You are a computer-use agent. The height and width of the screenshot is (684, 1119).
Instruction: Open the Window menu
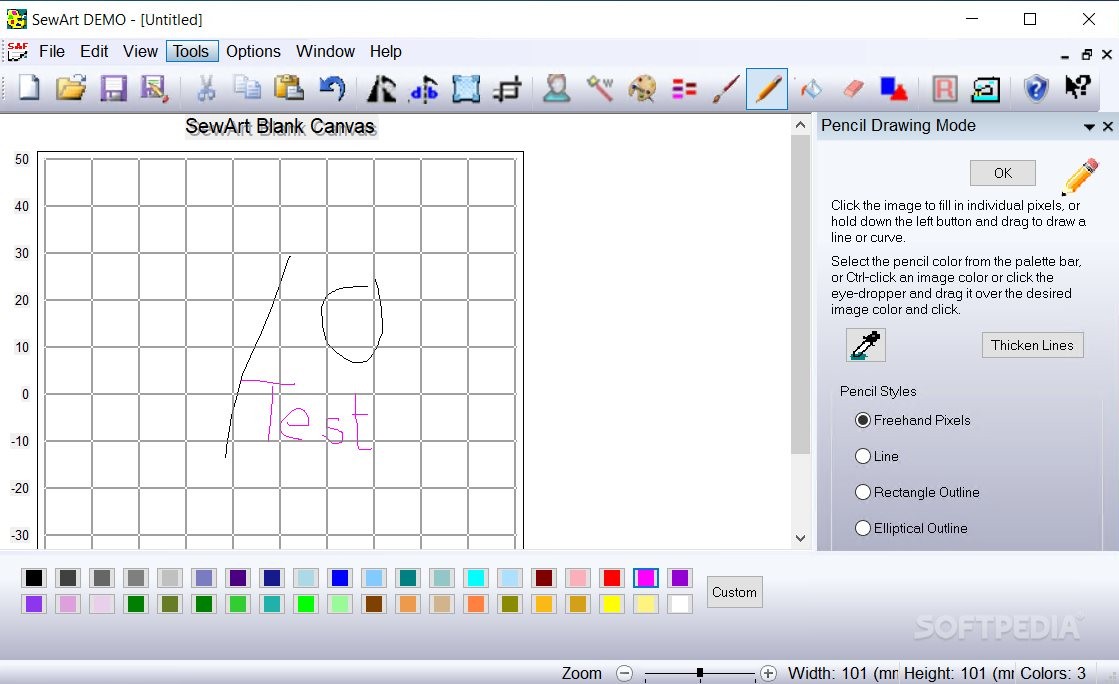click(x=325, y=51)
